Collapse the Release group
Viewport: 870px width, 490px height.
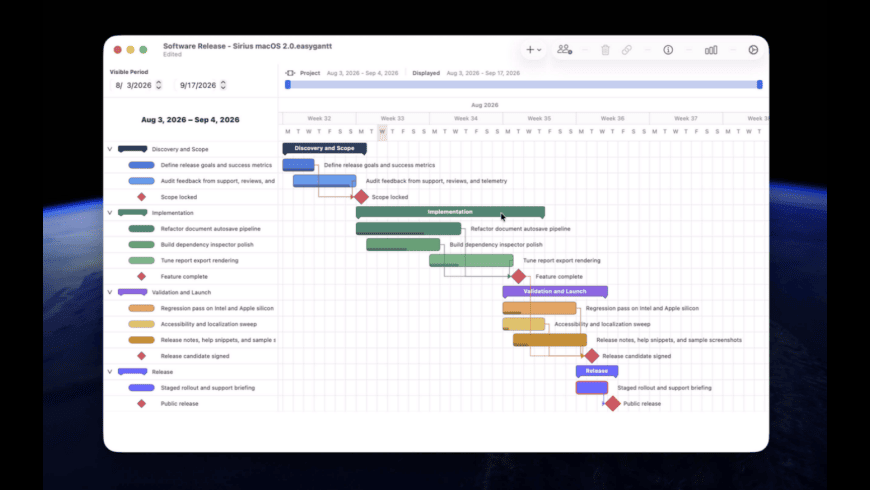pos(110,372)
